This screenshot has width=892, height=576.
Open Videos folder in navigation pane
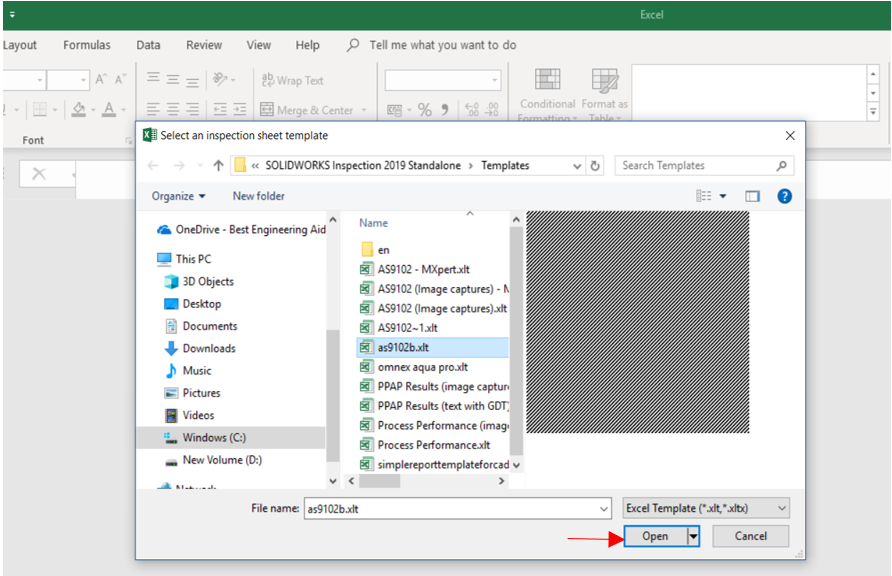[x=189, y=415]
